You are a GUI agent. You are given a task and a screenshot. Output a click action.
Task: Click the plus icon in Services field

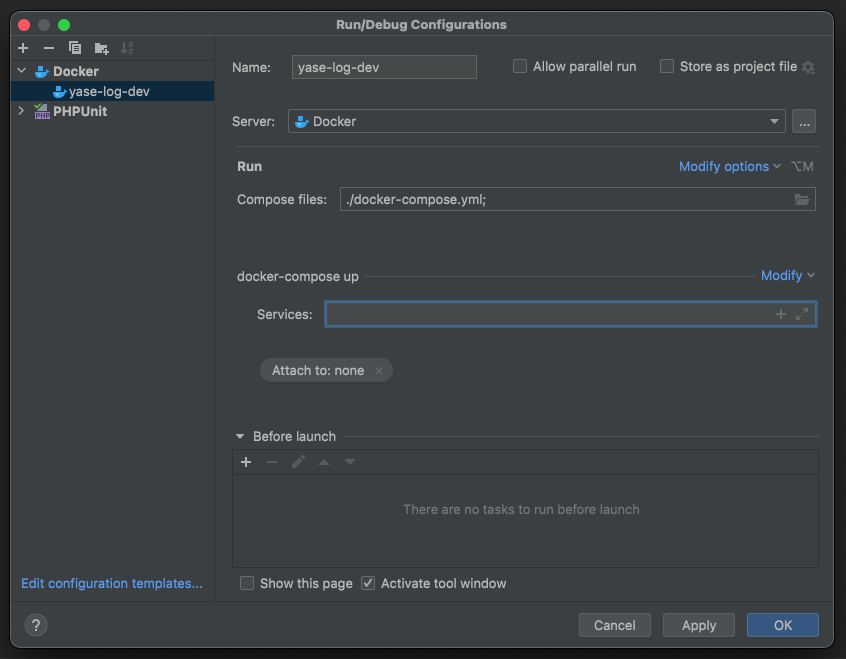[781, 314]
